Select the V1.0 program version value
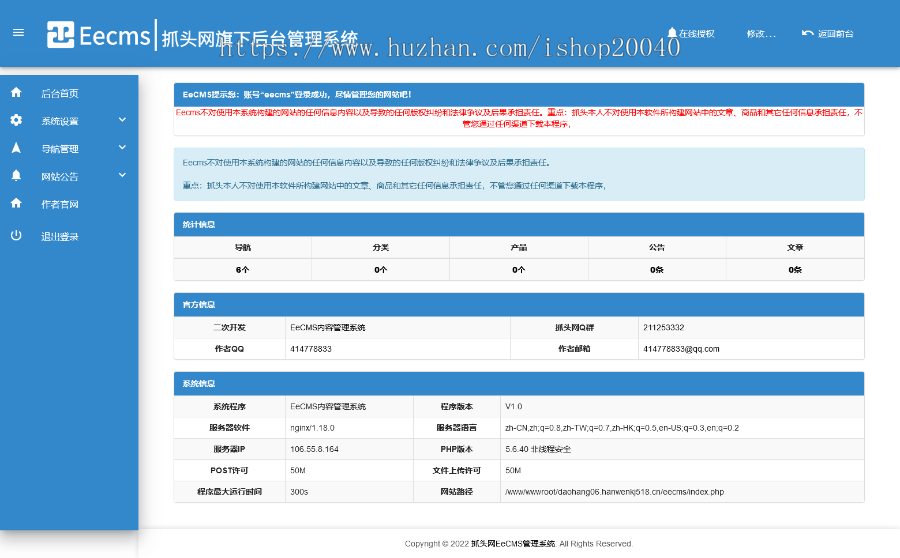This screenshot has width=900, height=558. 514,406
